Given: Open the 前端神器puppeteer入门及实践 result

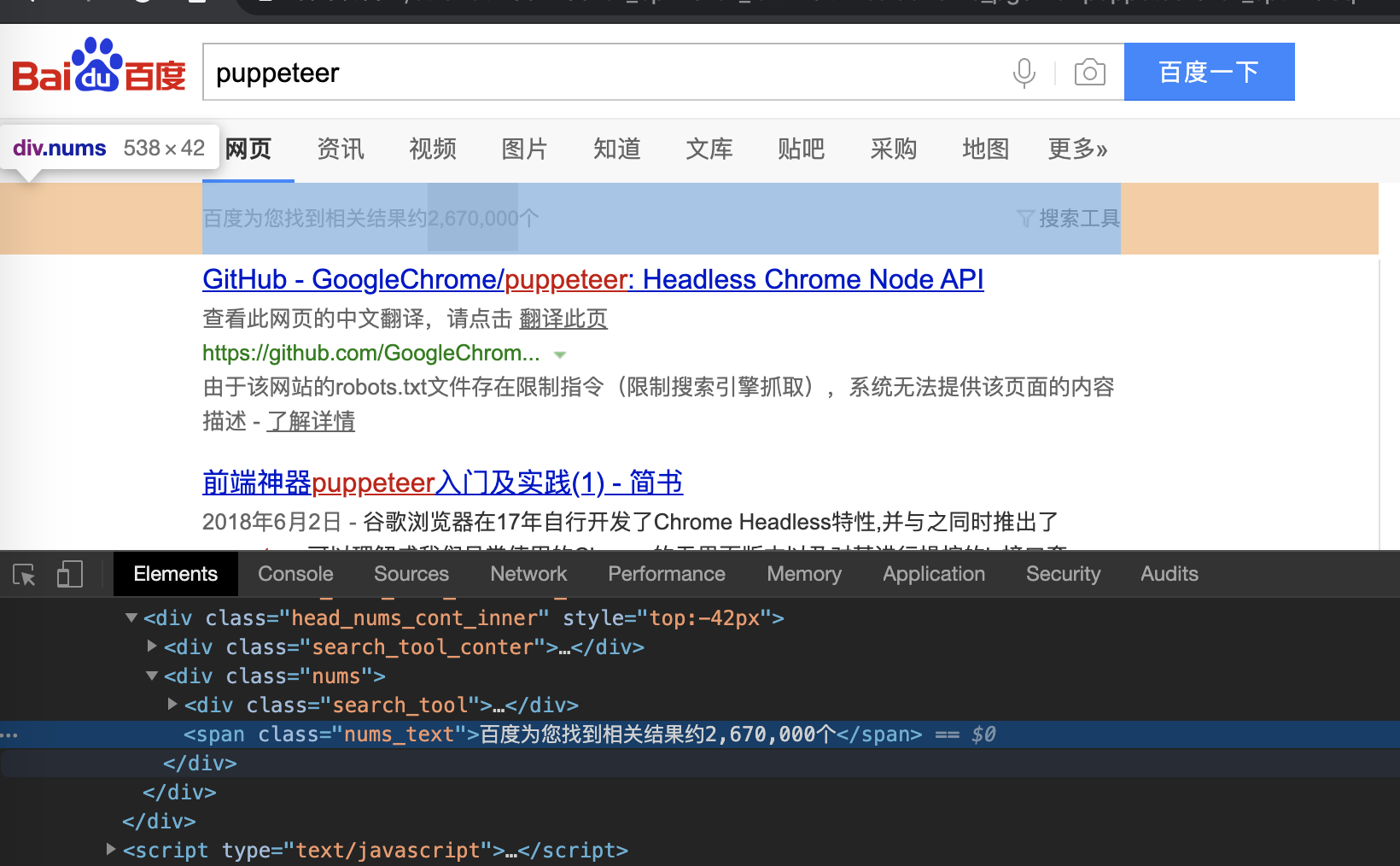Looking at the screenshot, I should [x=442, y=483].
